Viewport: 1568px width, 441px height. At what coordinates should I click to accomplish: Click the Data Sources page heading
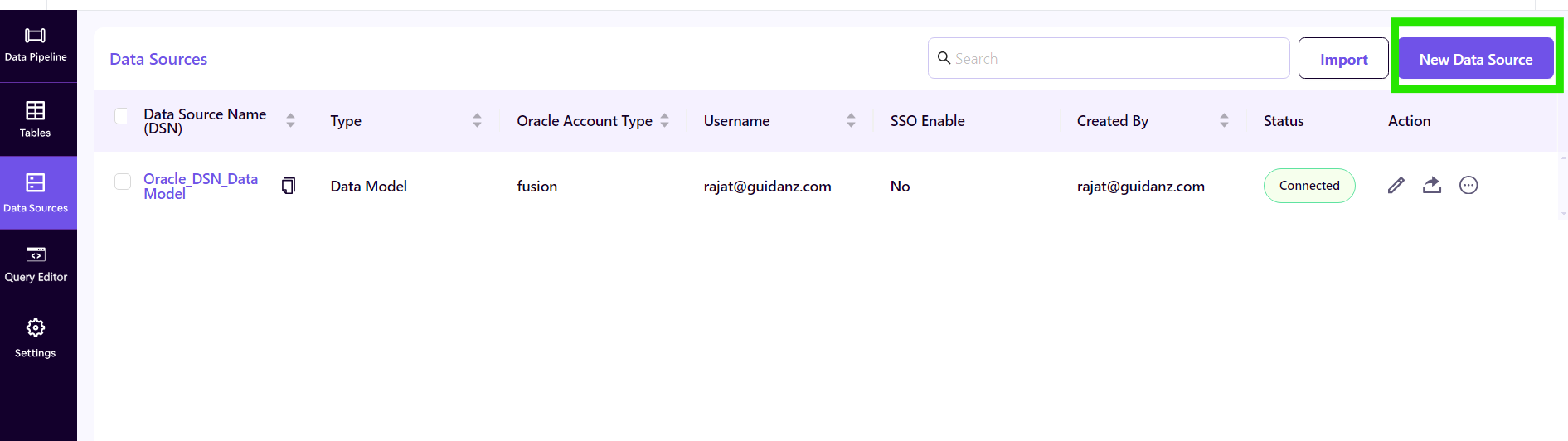[158, 59]
